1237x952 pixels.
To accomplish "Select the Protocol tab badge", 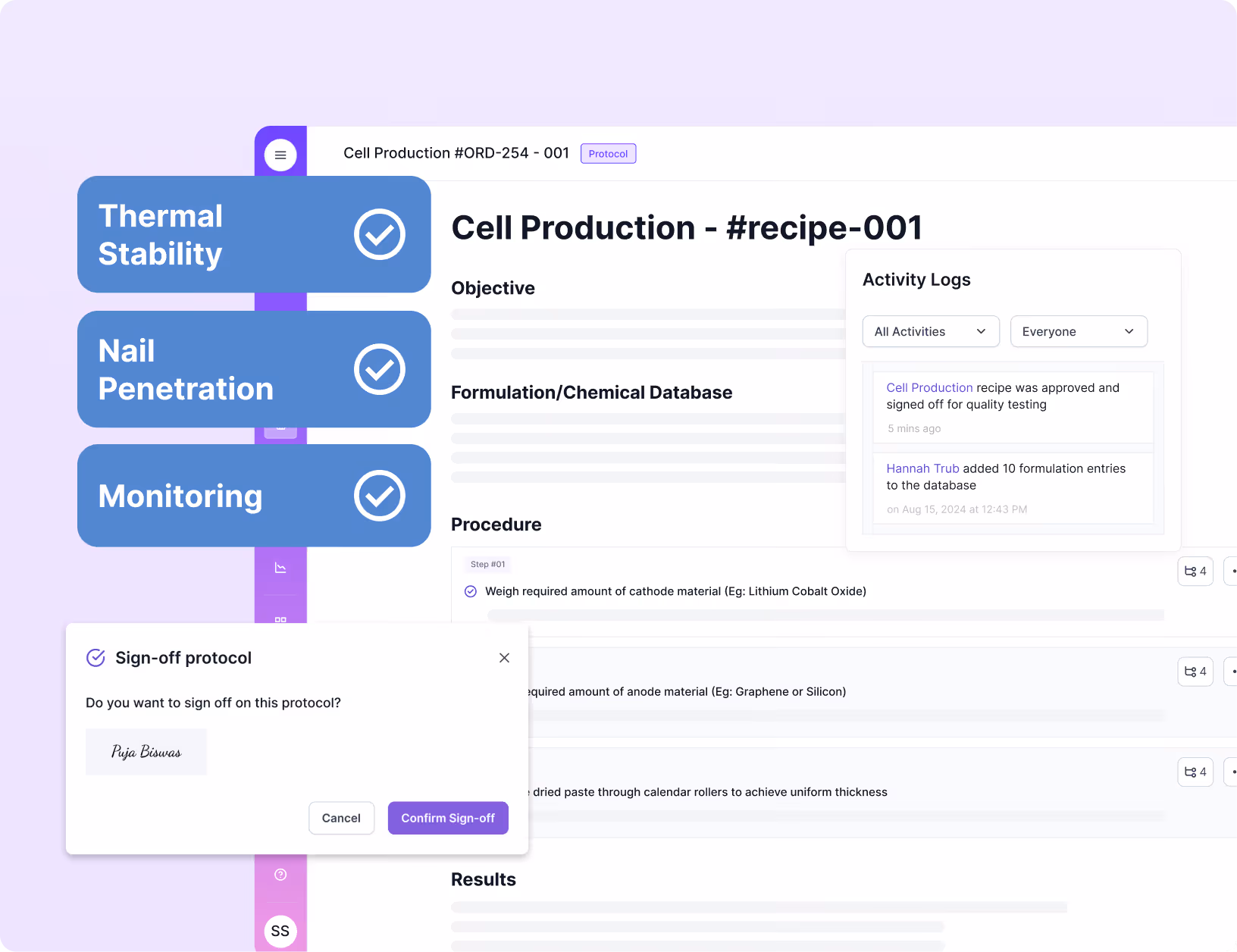I will pos(608,153).
